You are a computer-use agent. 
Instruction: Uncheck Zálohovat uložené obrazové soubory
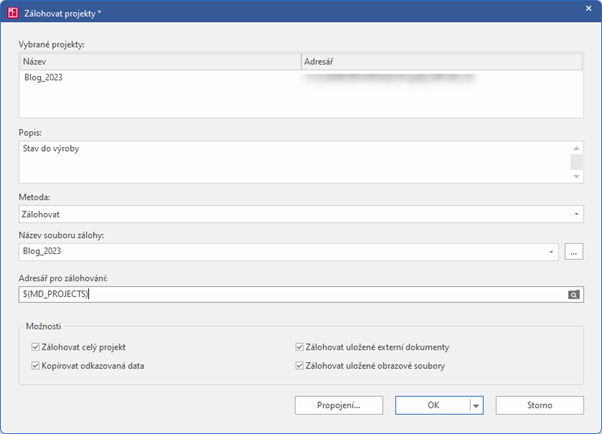point(299,366)
